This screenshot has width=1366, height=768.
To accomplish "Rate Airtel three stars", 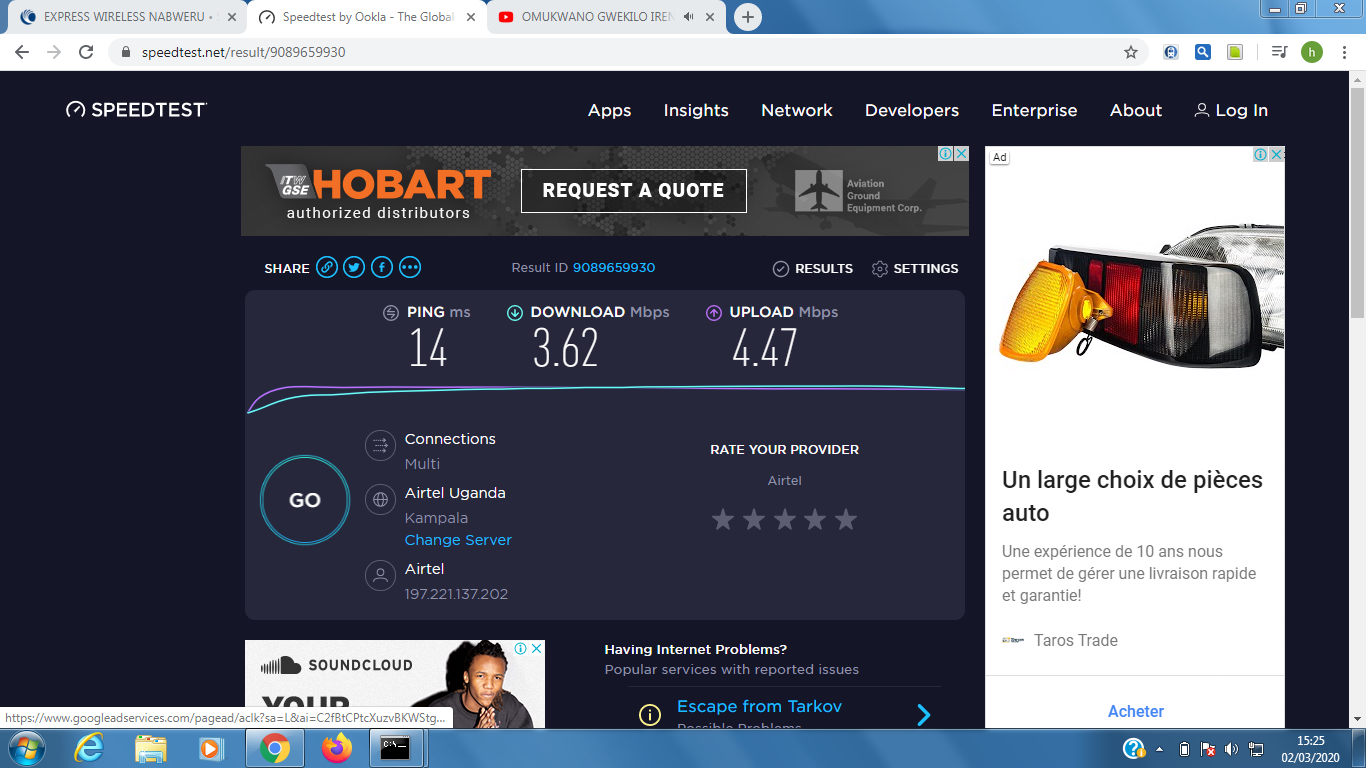I will (784, 519).
